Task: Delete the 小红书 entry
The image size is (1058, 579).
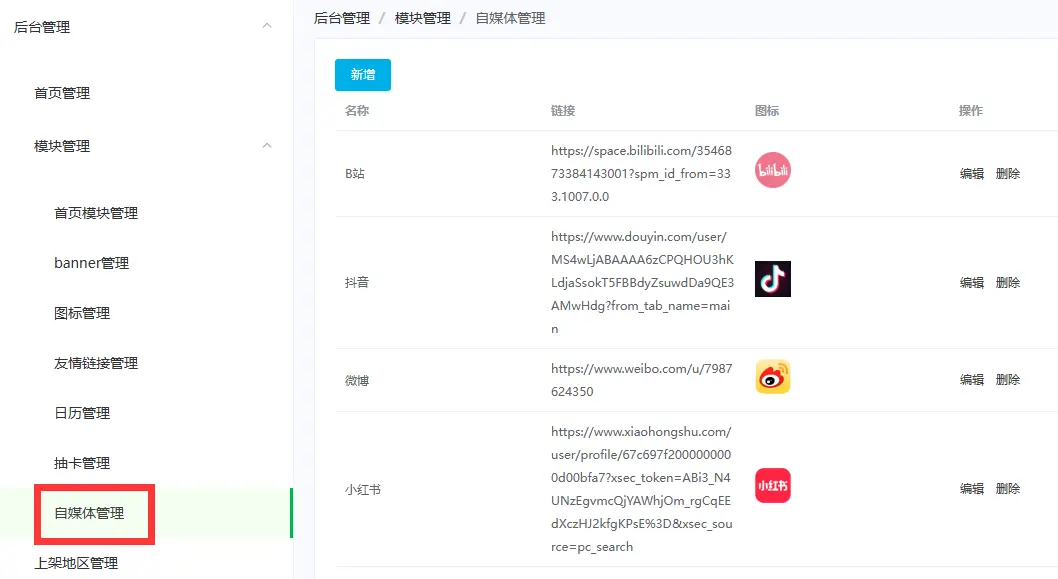Action: click(1007, 488)
